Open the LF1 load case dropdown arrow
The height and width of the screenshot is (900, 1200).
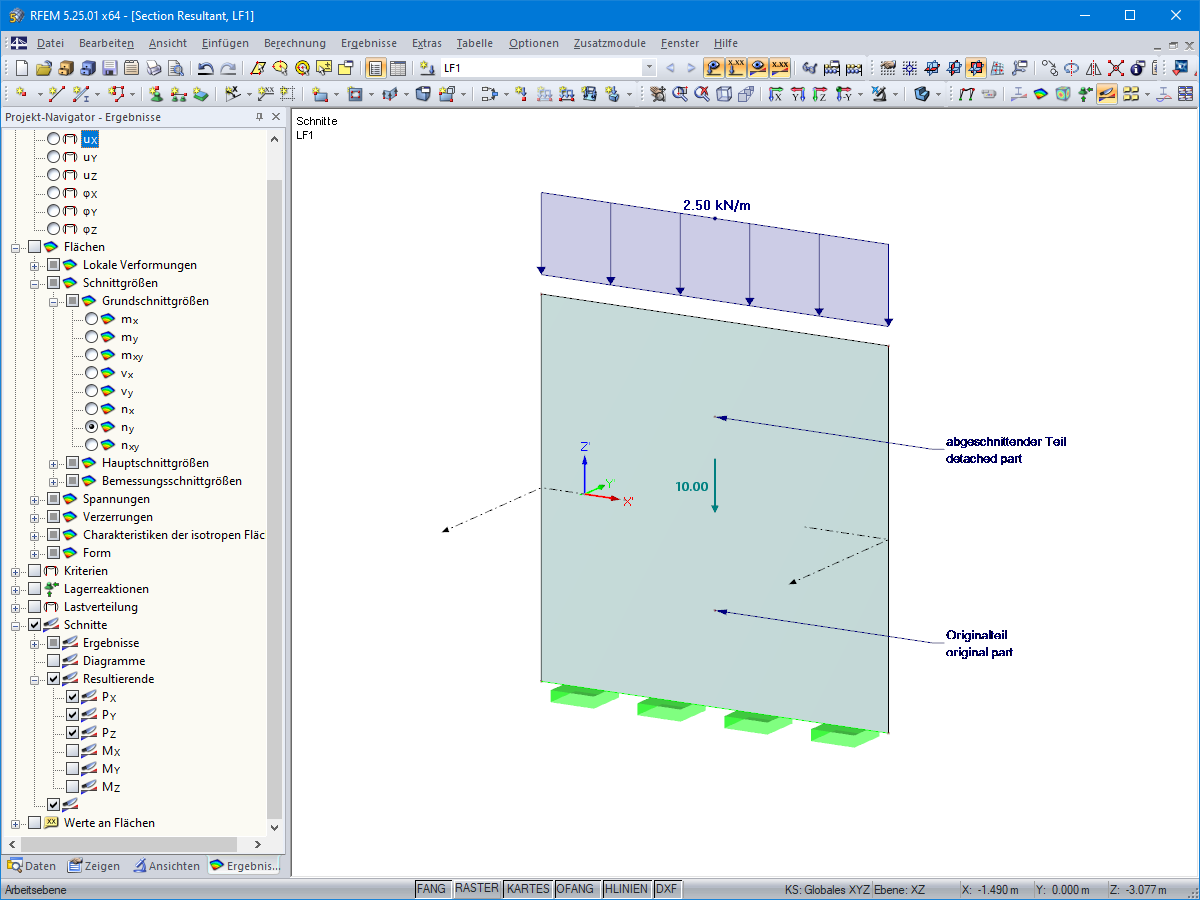tap(649, 68)
